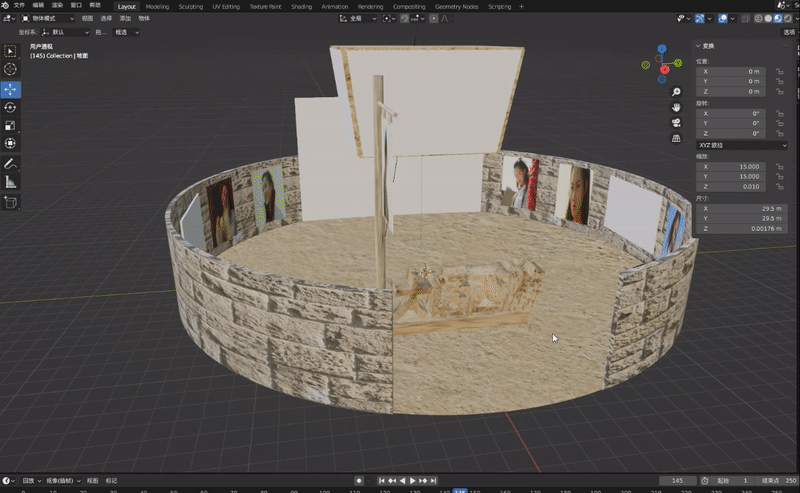Switch to the Shading workspace tab
This screenshot has width=800, height=493.
(x=302, y=7)
